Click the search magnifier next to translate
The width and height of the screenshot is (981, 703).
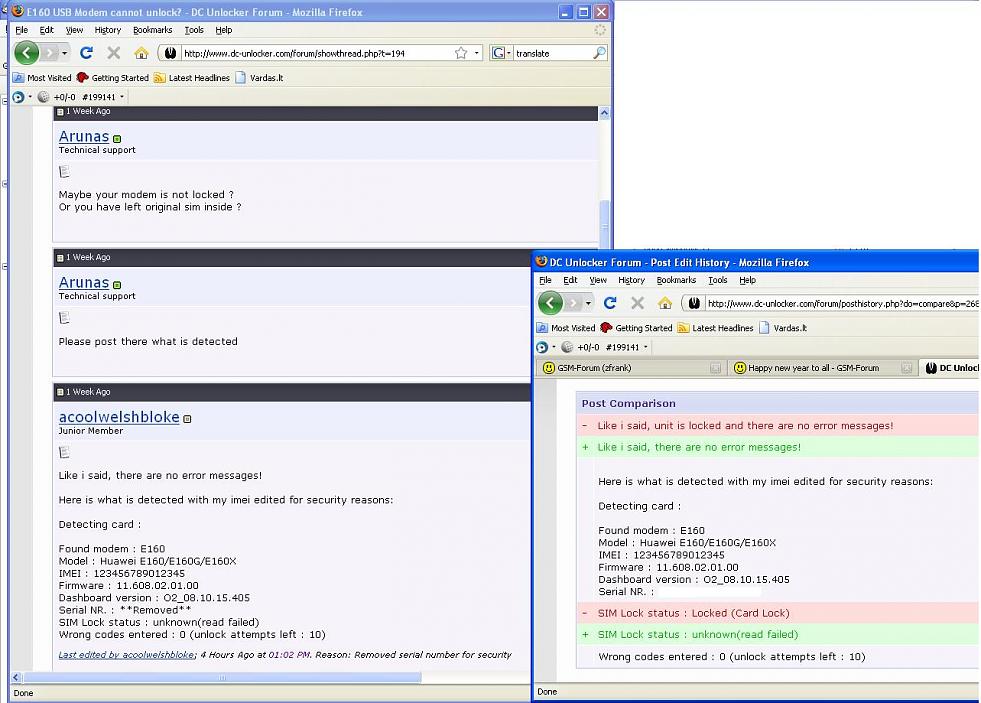(x=599, y=53)
